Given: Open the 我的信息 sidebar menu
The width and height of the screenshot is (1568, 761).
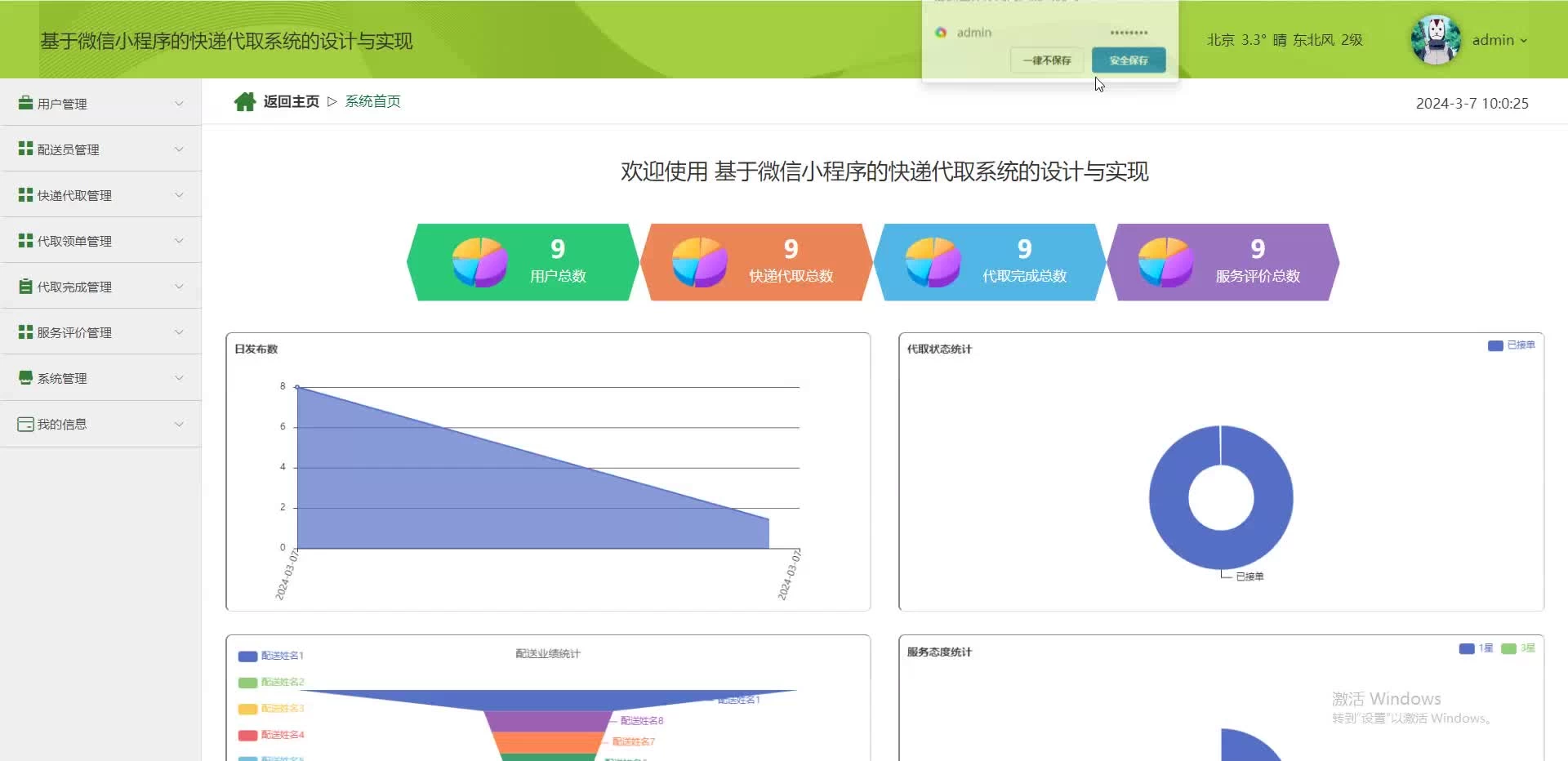Looking at the screenshot, I should [100, 424].
